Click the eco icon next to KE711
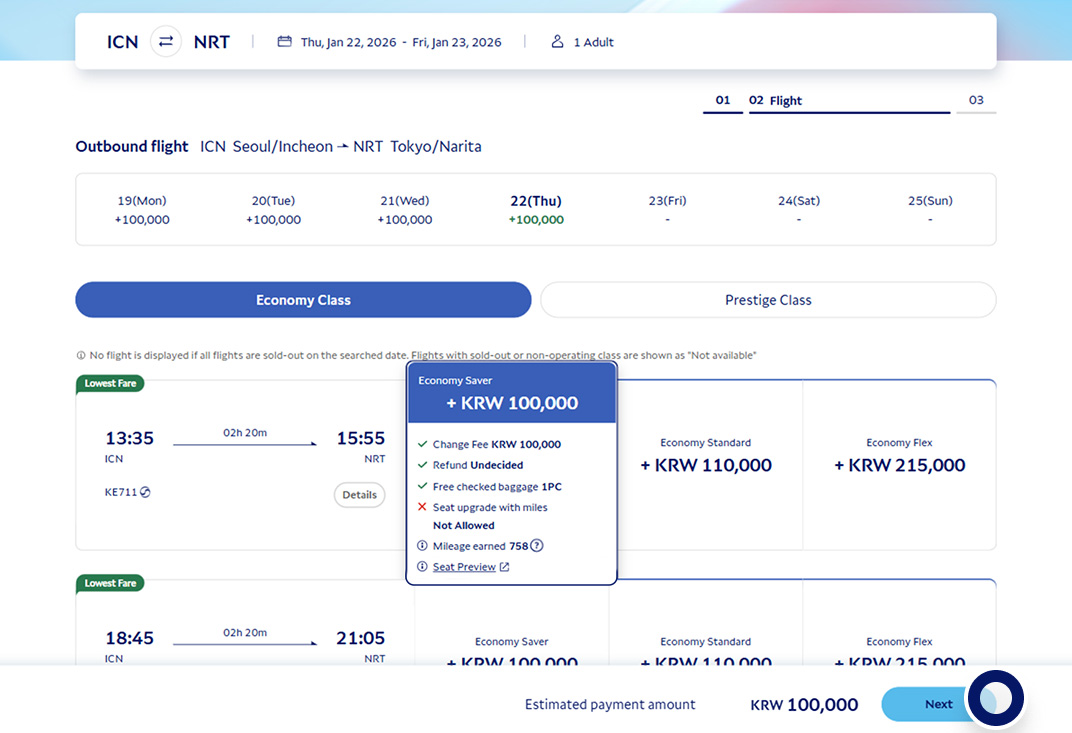This screenshot has height=733, width=1072. click(145, 492)
